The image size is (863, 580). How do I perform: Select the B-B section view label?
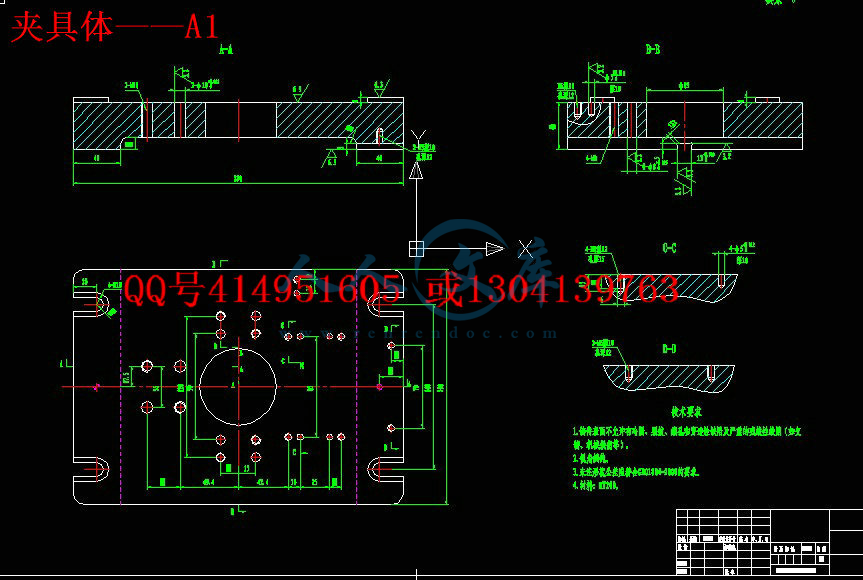(654, 49)
